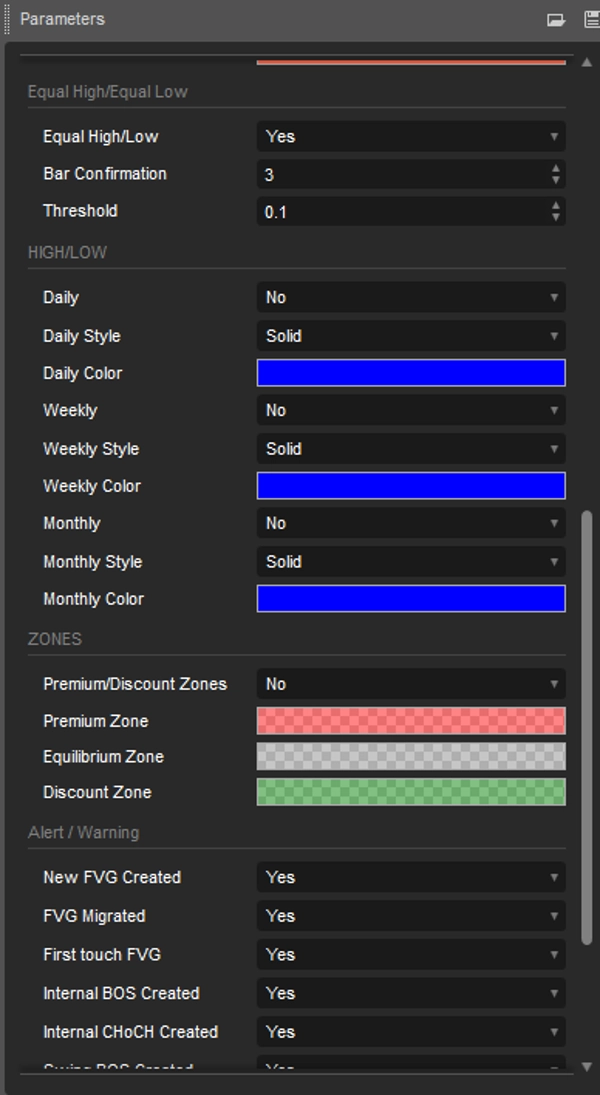Enable Premium/Discount Zones
This screenshot has width=600, height=1095.
410,684
